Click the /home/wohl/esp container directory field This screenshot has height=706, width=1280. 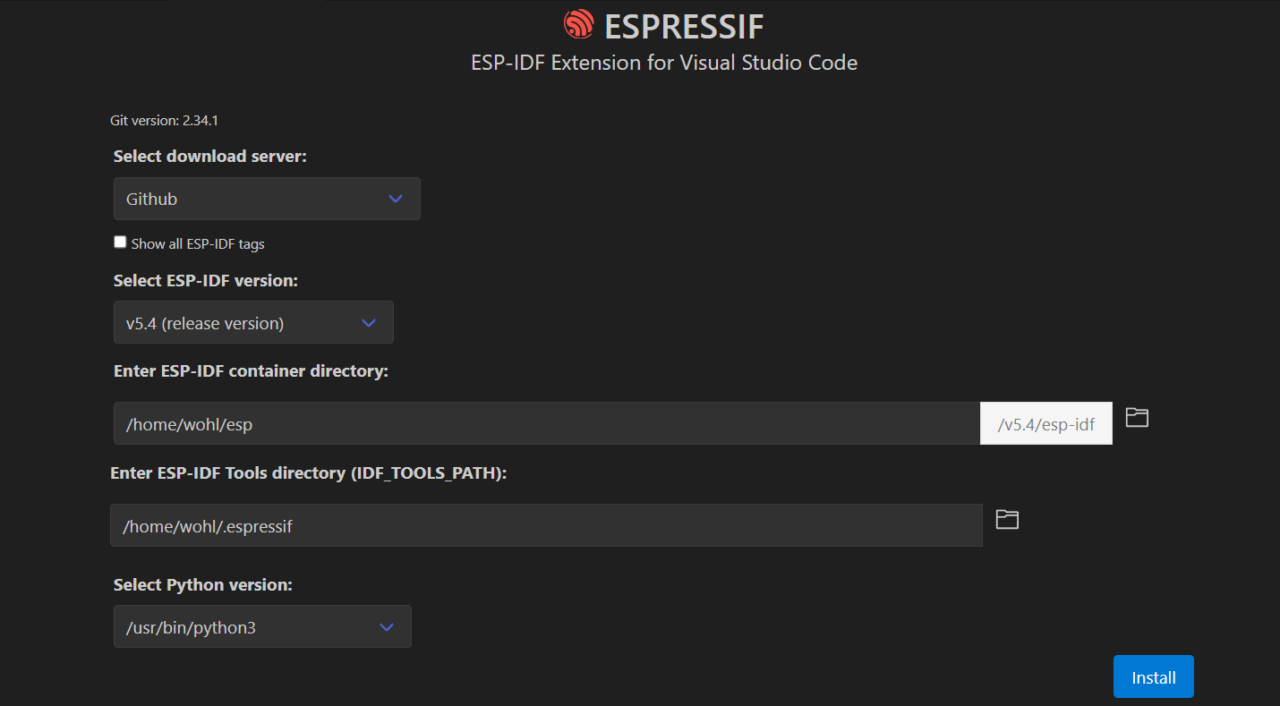click(x=546, y=424)
